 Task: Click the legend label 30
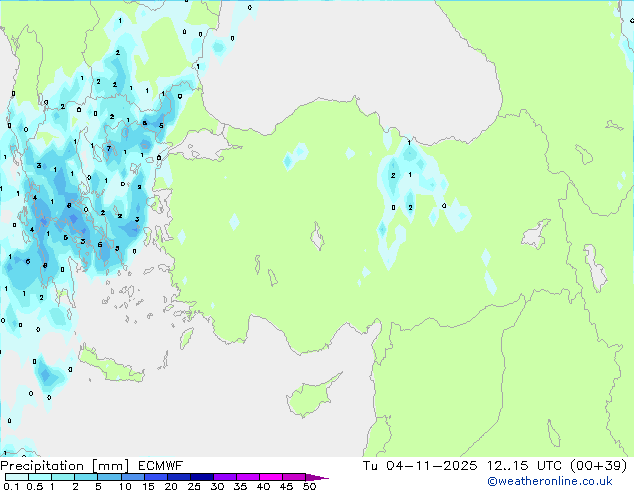pos(217,486)
